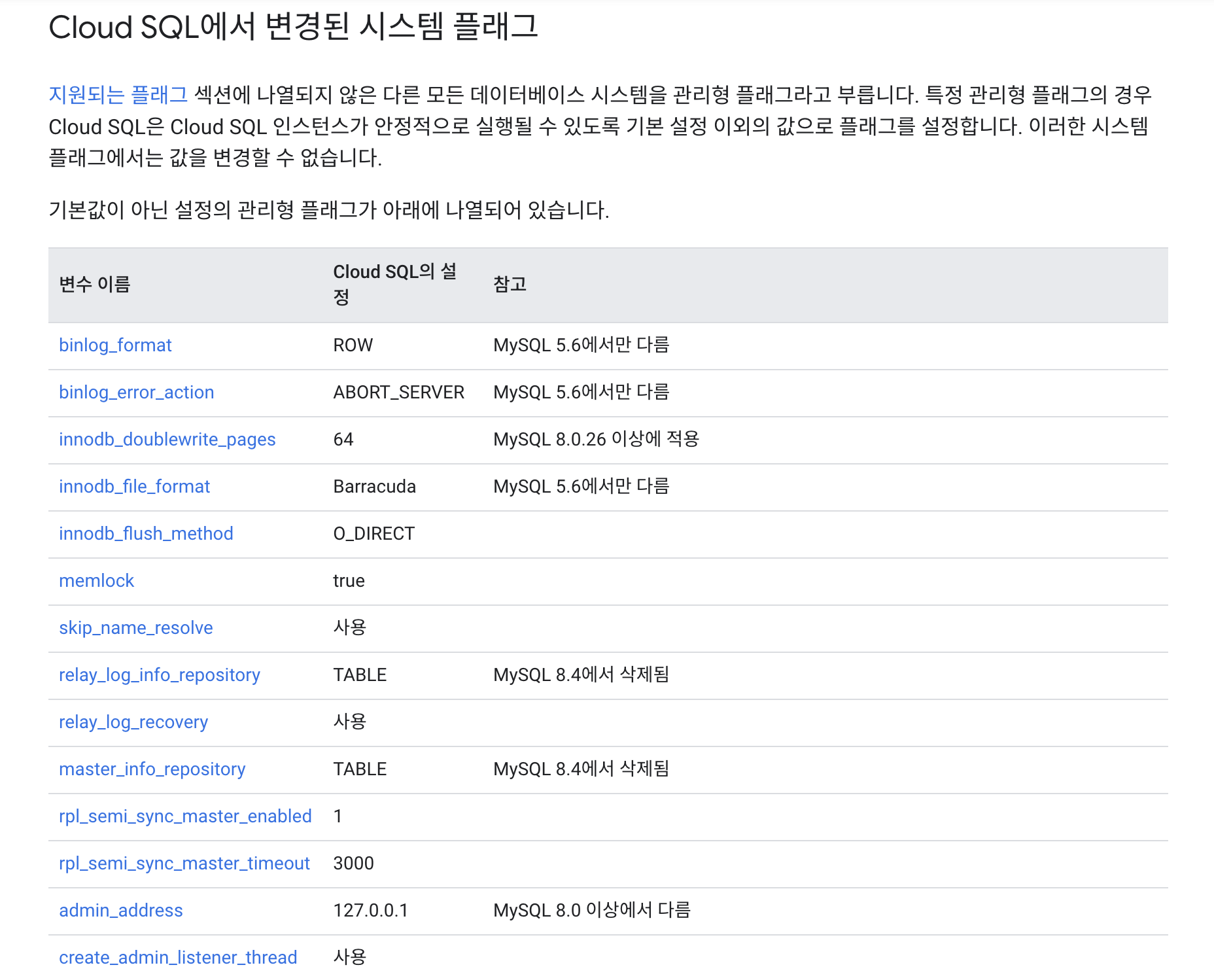Viewport: 1214px width, 980px height.
Task: Click the Cloud SQL의 설정 column header
Action: tap(395, 285)
